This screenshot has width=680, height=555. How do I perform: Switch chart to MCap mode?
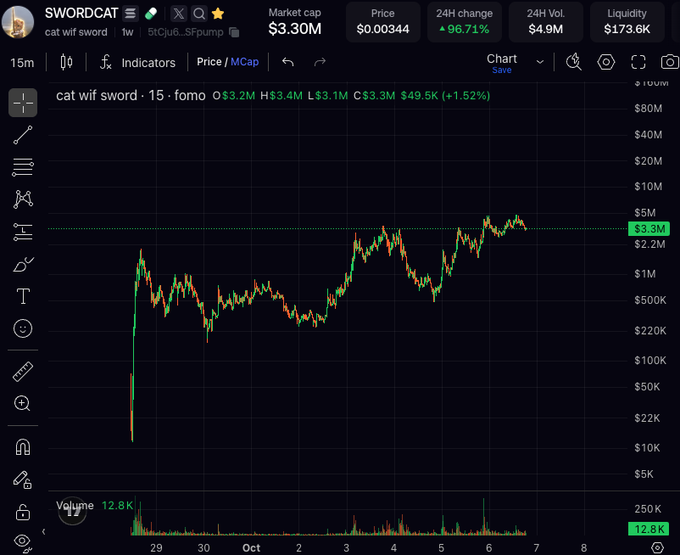click(x=245, y=62)
